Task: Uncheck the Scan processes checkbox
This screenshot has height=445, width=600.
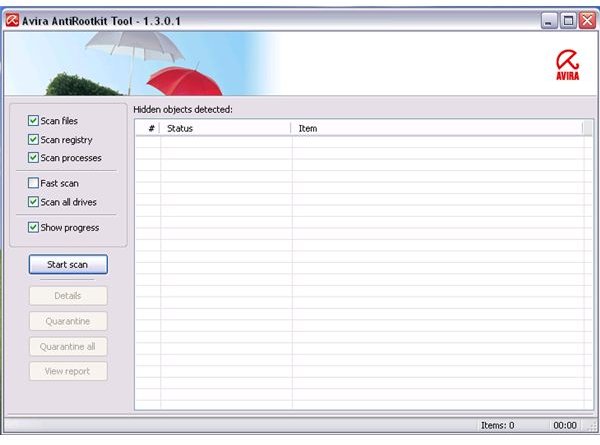Action: tap(33, 157)
